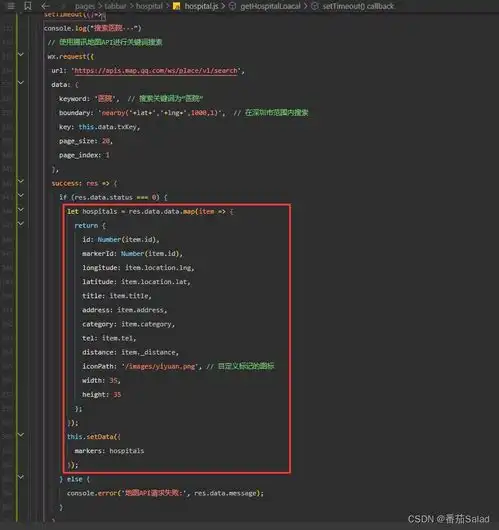Click the markerId: Number(item.id) line
The width and height of the screenshot is (499, 530).
click(133, 254)
